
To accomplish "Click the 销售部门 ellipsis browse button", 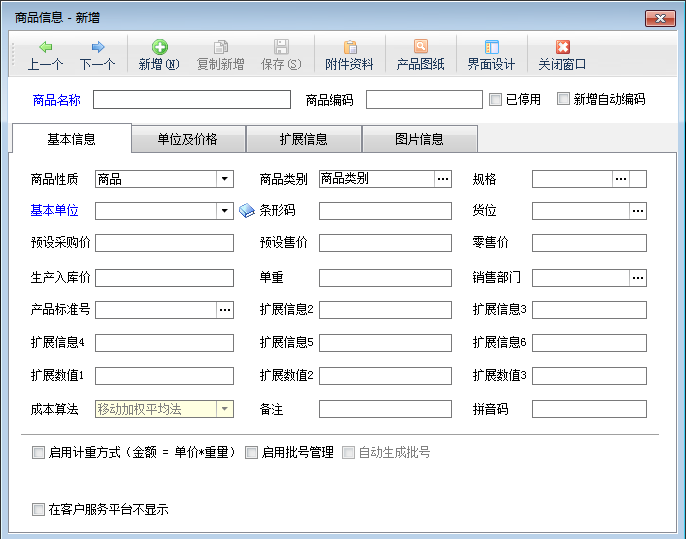I will [x=637, y=277].
